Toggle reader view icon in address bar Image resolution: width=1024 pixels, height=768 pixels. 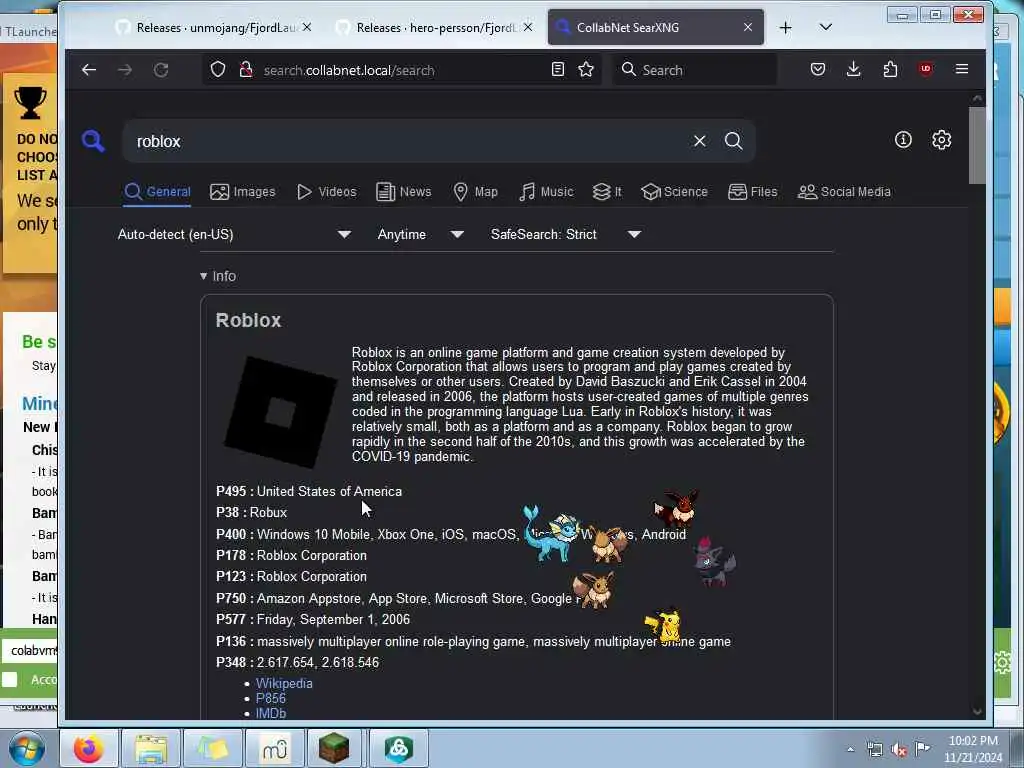click(x=558, y=69)
